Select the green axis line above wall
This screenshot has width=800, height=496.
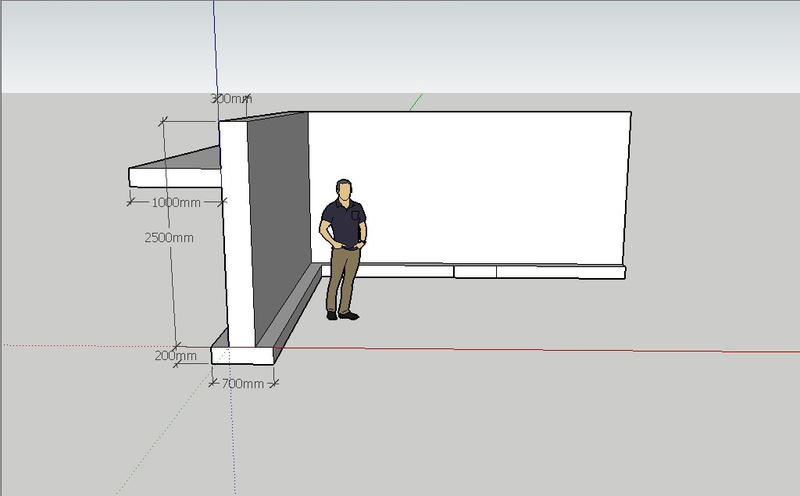[416, 102]
